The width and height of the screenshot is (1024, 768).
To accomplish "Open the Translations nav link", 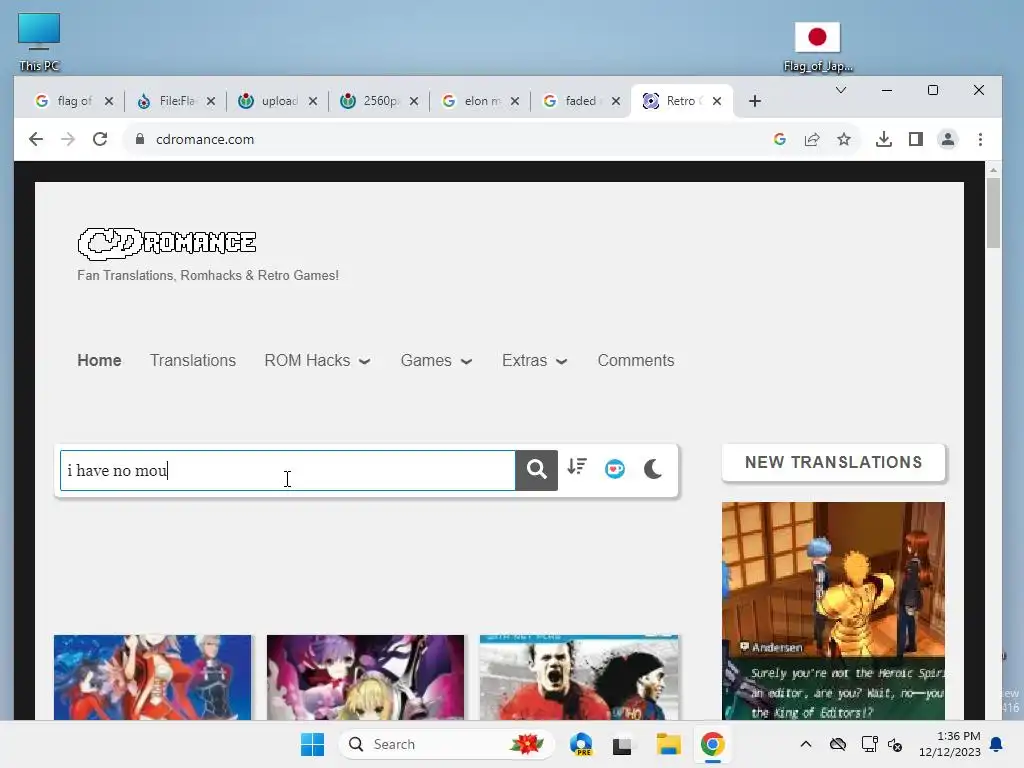I will [193, 360].
